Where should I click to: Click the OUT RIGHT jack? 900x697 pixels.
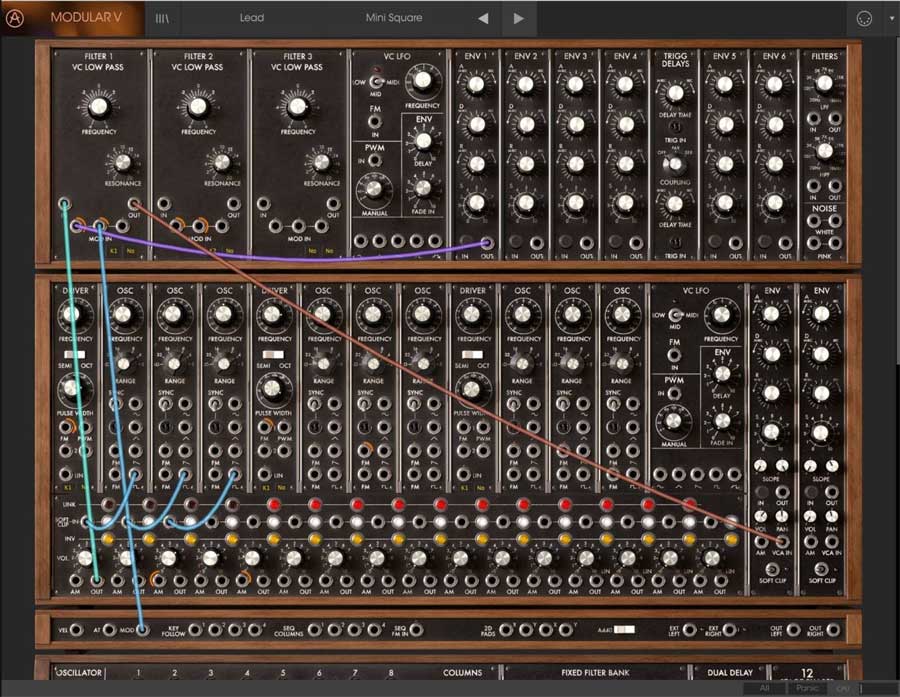click(x=833, y=630)
